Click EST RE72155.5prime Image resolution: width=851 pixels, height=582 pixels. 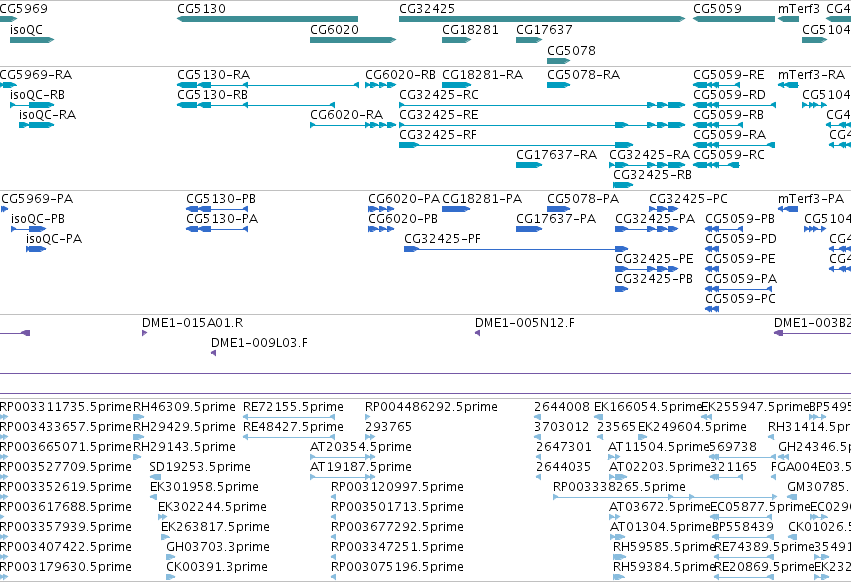(293, 407)
